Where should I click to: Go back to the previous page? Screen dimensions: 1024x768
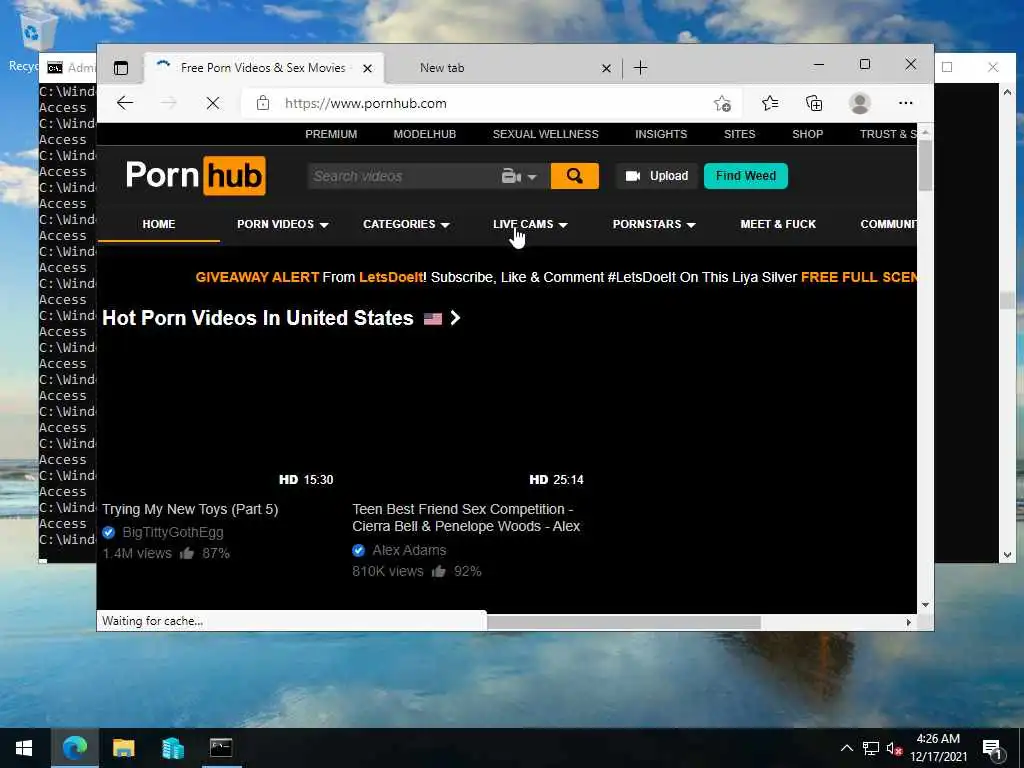click(125, 103)
